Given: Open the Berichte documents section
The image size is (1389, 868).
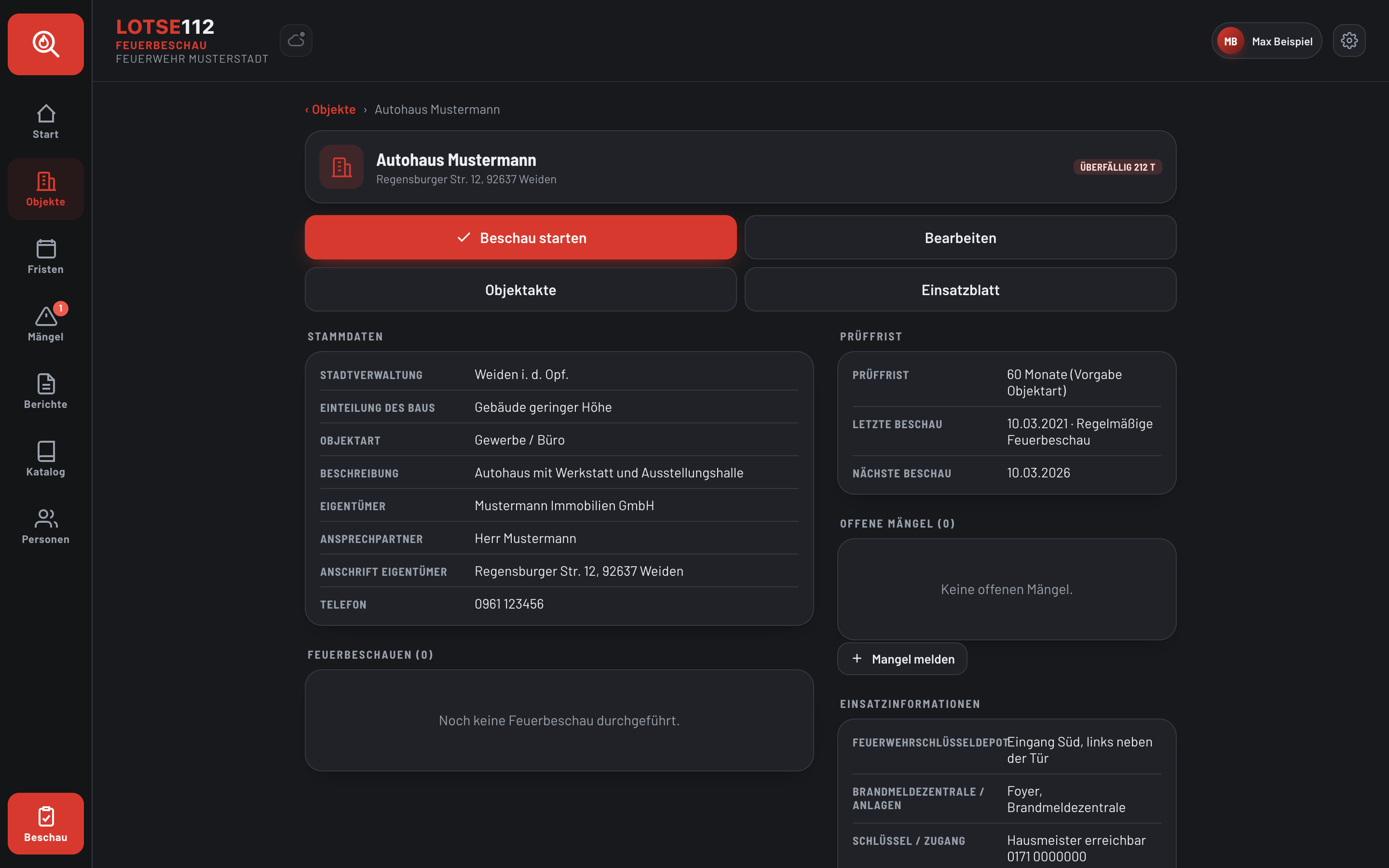Looking at the screenshot, I should [46, 392].
